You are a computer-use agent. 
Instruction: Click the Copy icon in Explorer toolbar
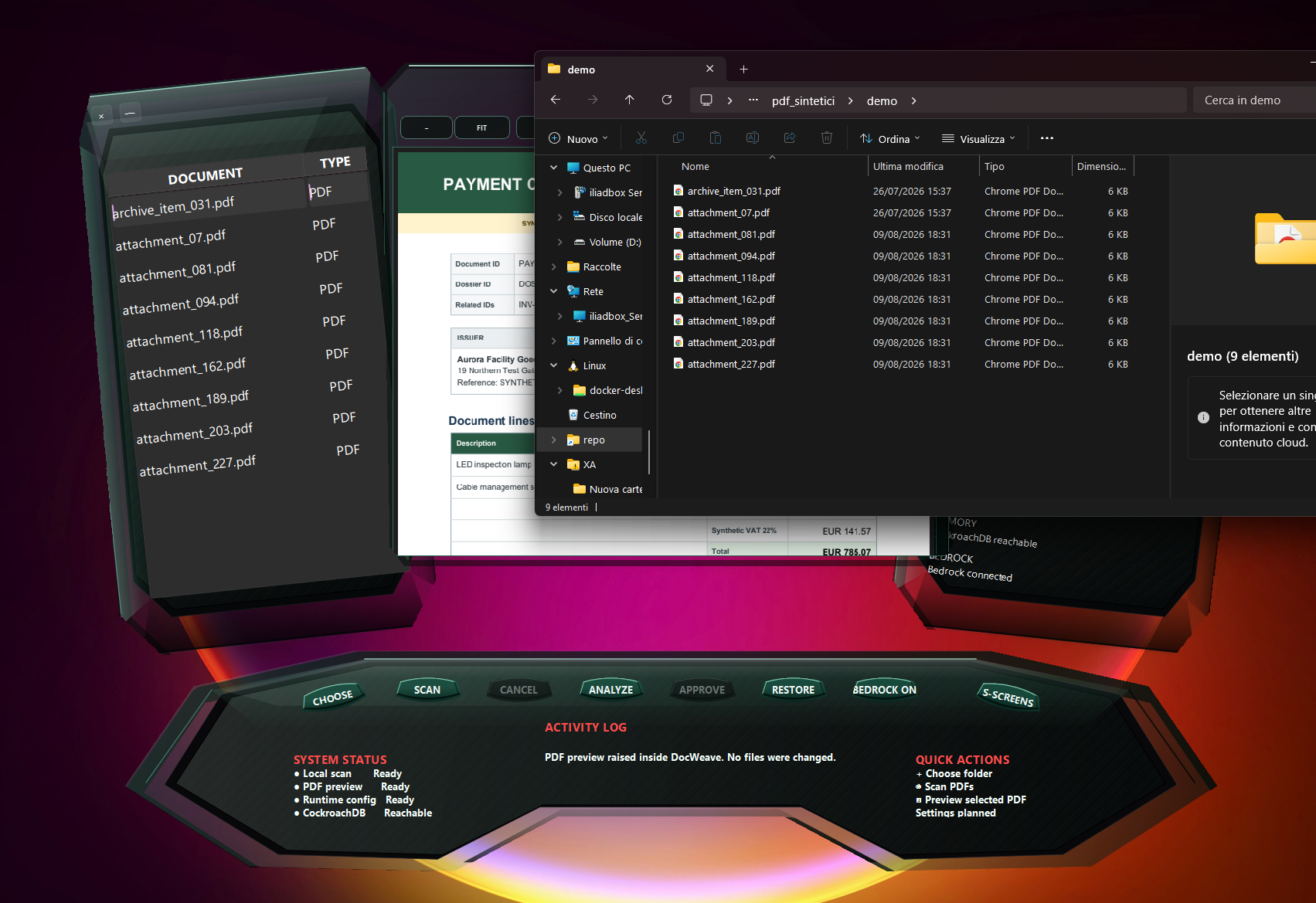point(678,138)
